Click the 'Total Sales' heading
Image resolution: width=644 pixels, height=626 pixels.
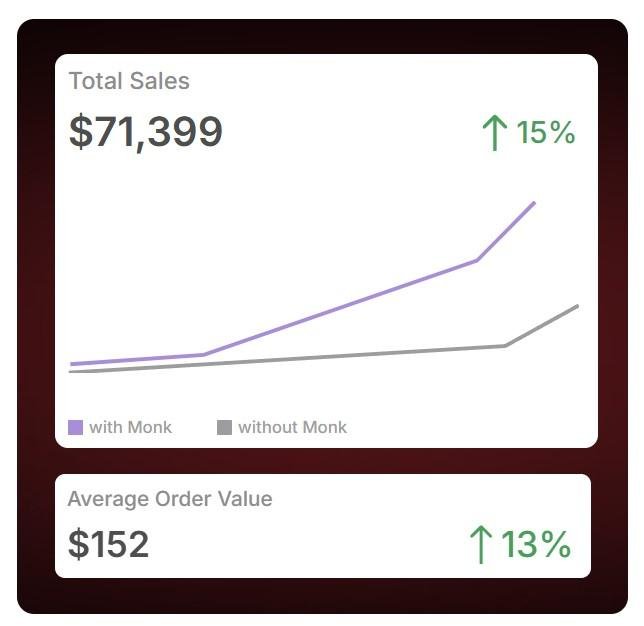(x=129, y=82)
